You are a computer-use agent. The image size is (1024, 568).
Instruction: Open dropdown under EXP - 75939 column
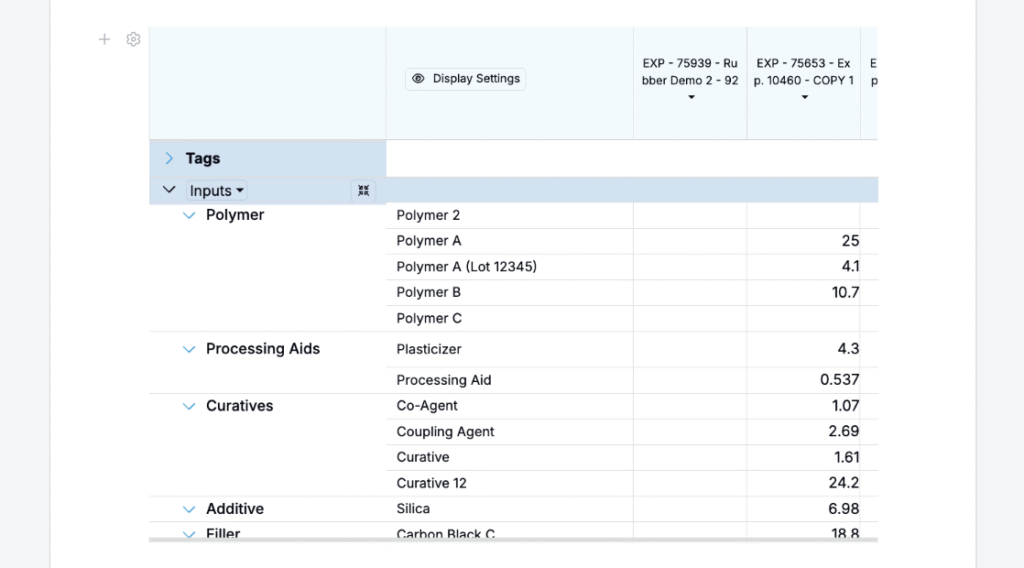pyautogui.click(x=690, y=97)
